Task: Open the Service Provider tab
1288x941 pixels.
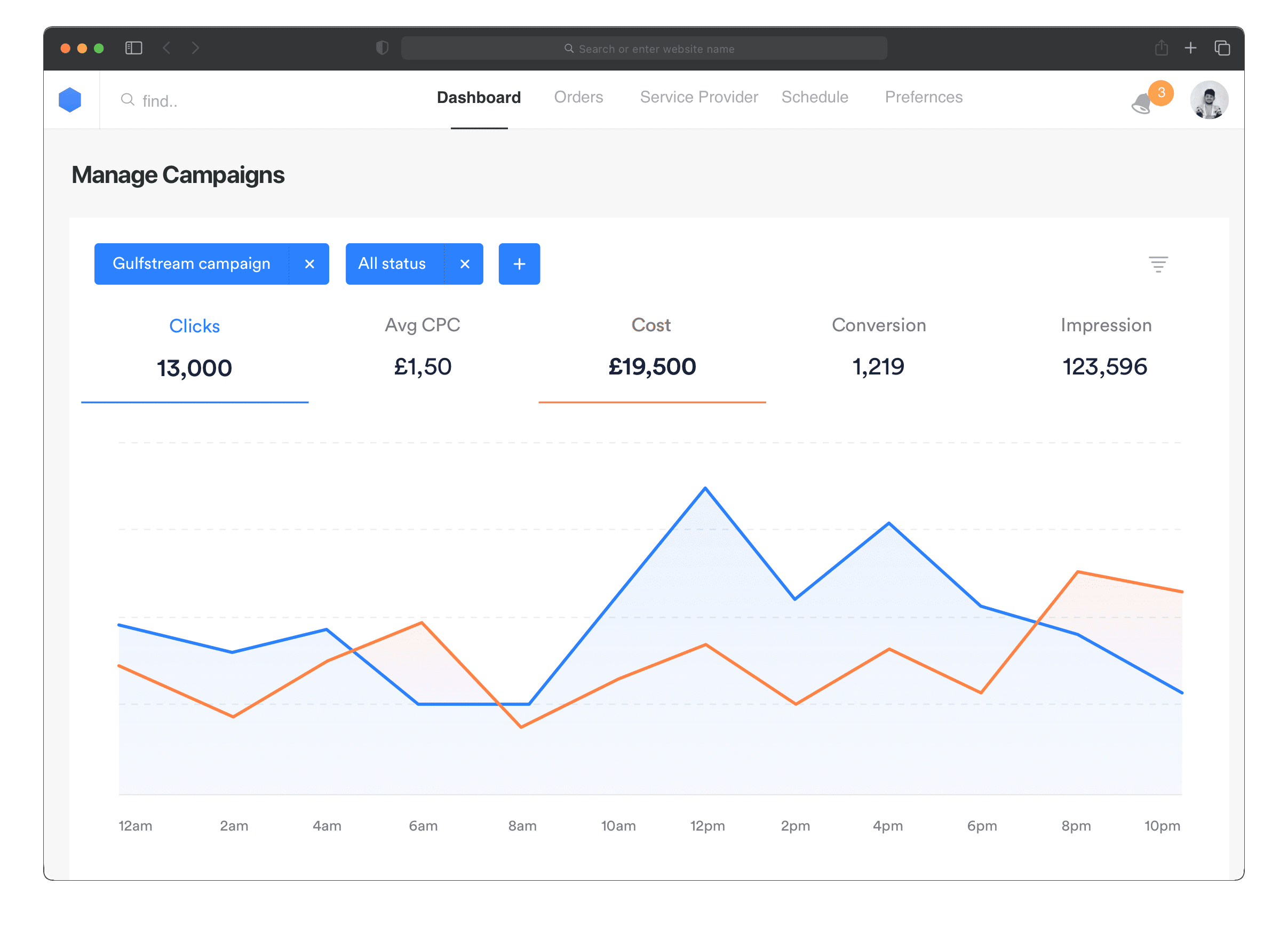Action: click(699, 98)
